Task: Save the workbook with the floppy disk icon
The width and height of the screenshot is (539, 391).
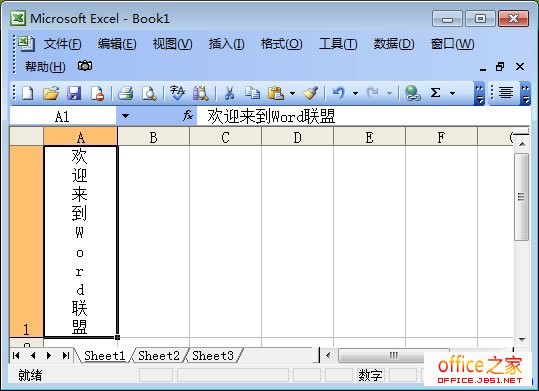Action: pyautogui.click(x=74, y=93)
